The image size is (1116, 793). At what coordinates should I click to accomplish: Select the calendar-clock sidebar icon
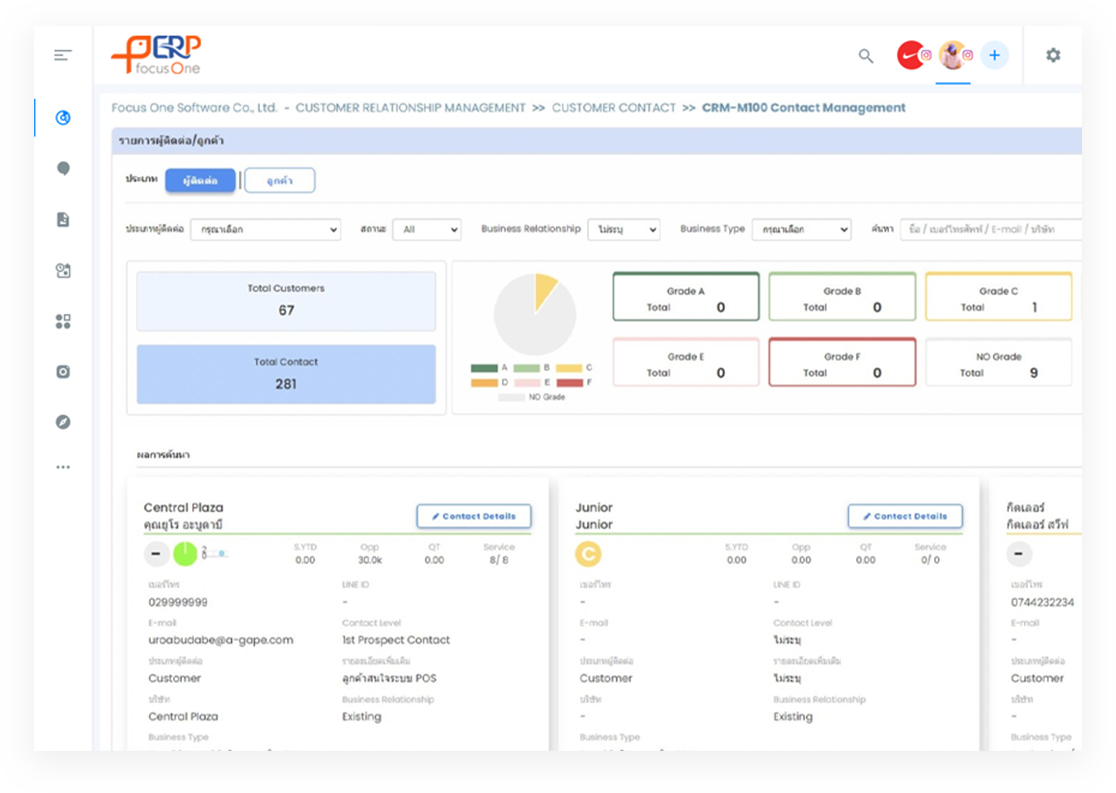tap(63, 271)
